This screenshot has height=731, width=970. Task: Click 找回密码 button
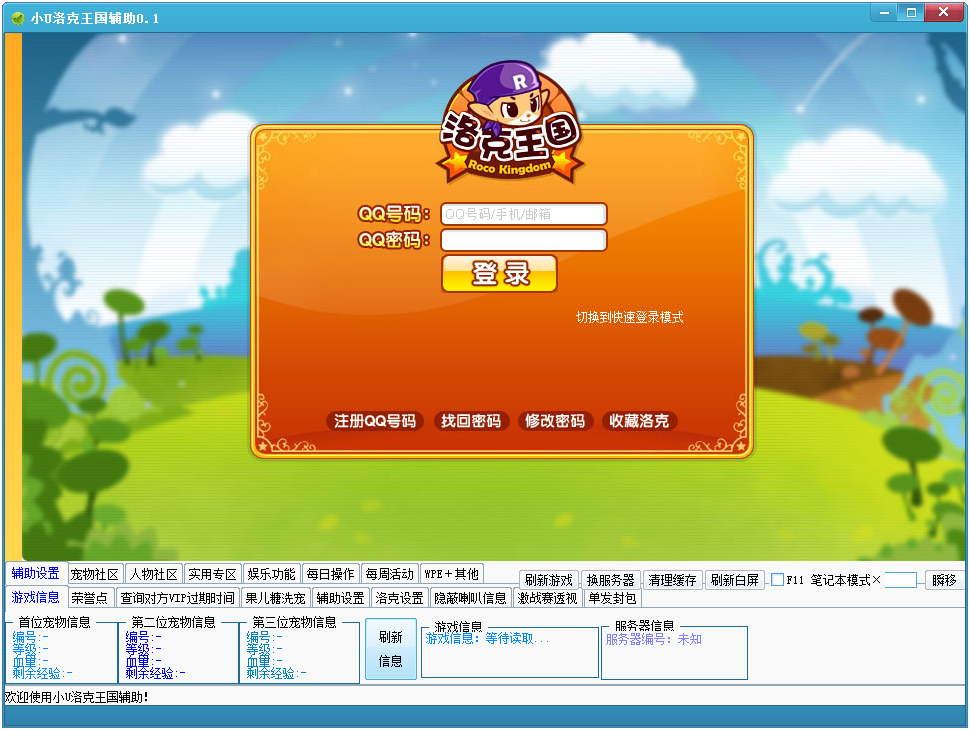tap(471, 421)
